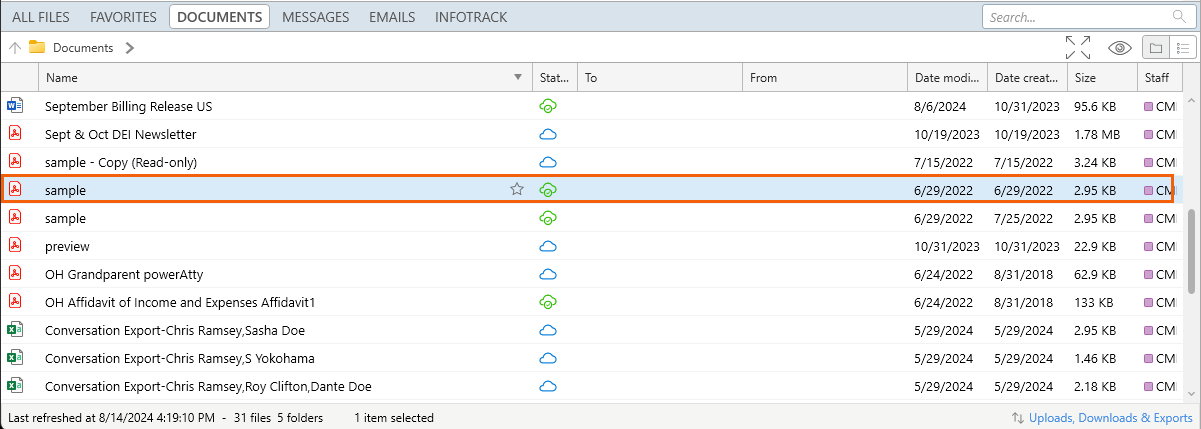
Task: Sort by Date modified column header
Action: click(947, 77)
